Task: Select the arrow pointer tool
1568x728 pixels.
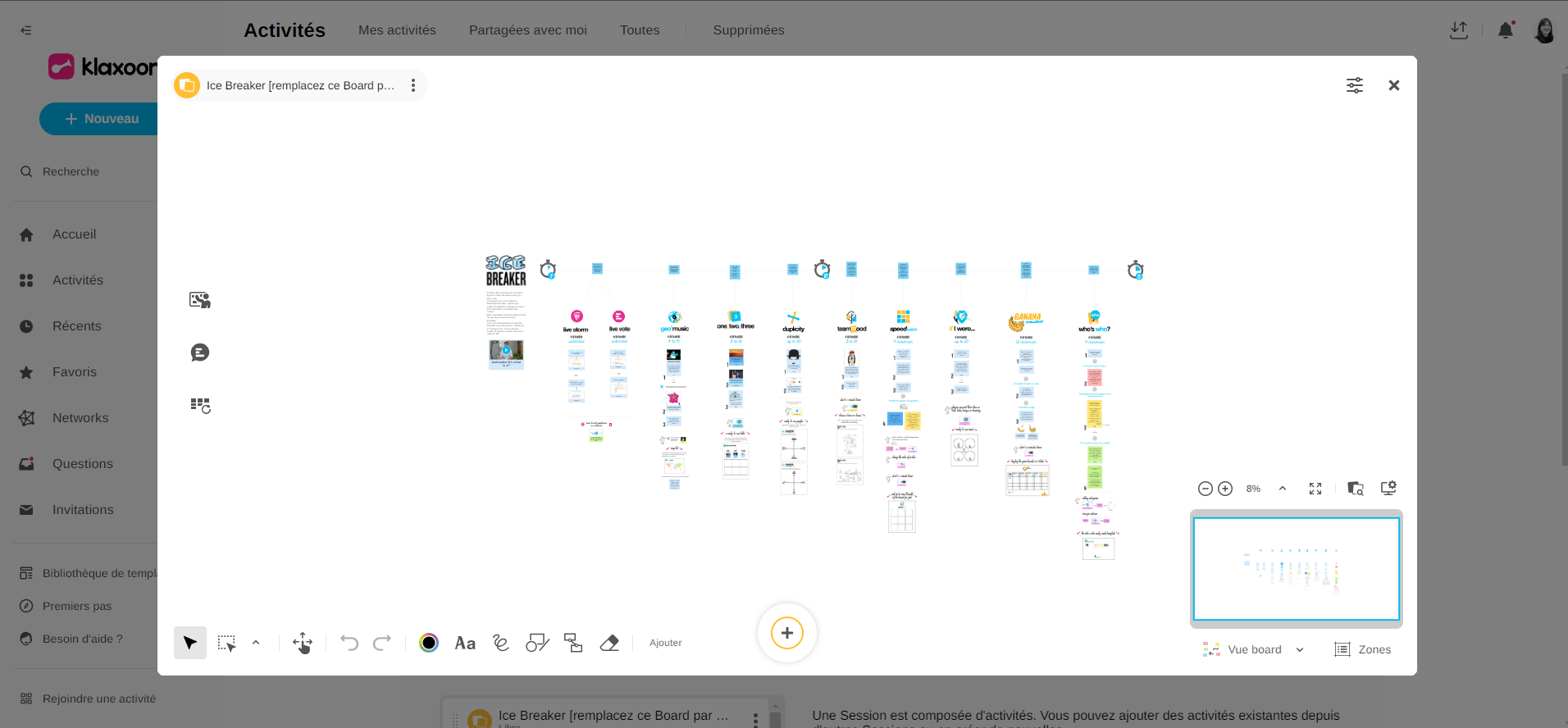Action: click(x=190, y=643)
